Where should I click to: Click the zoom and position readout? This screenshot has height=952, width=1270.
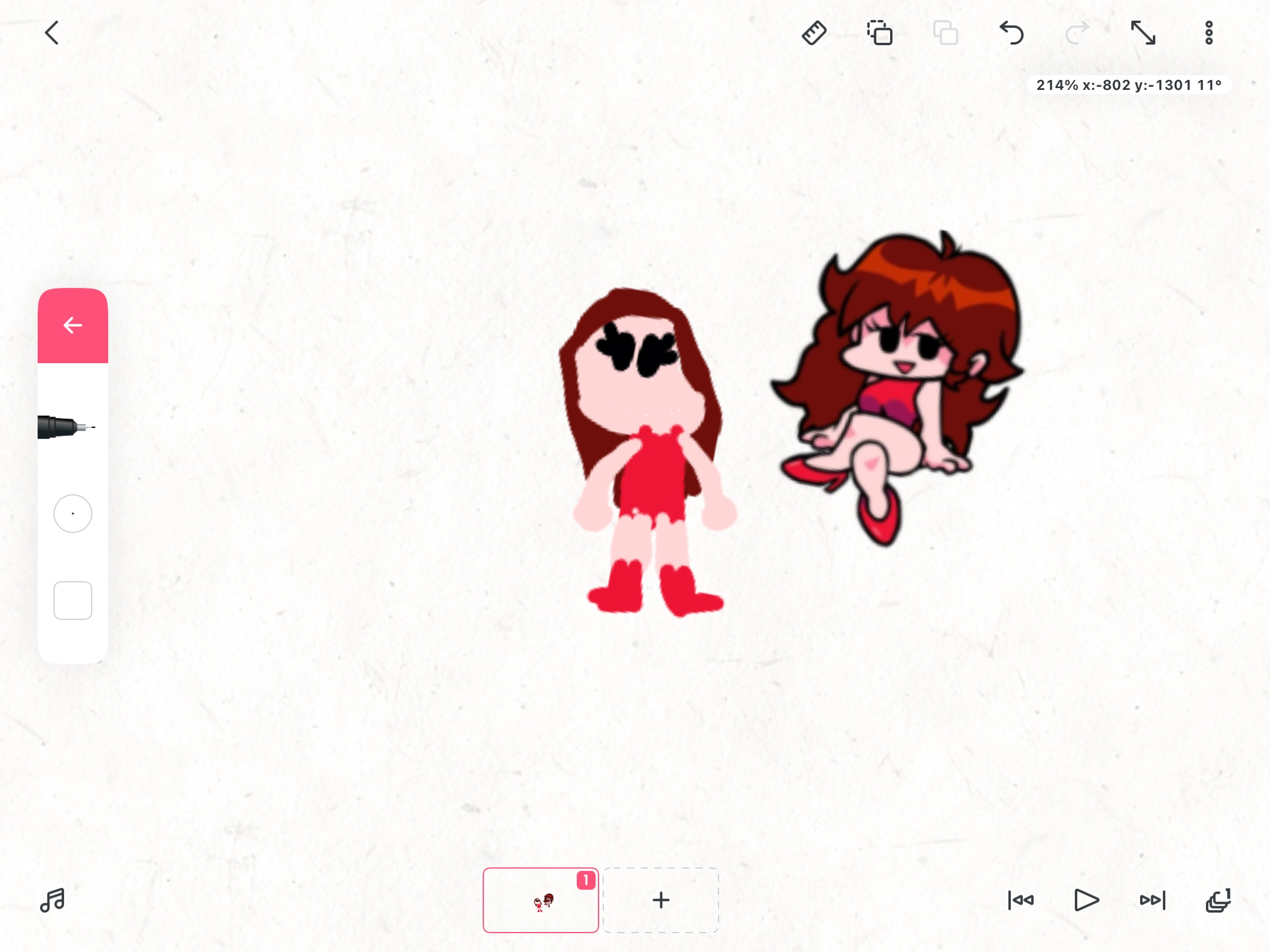1129,85
